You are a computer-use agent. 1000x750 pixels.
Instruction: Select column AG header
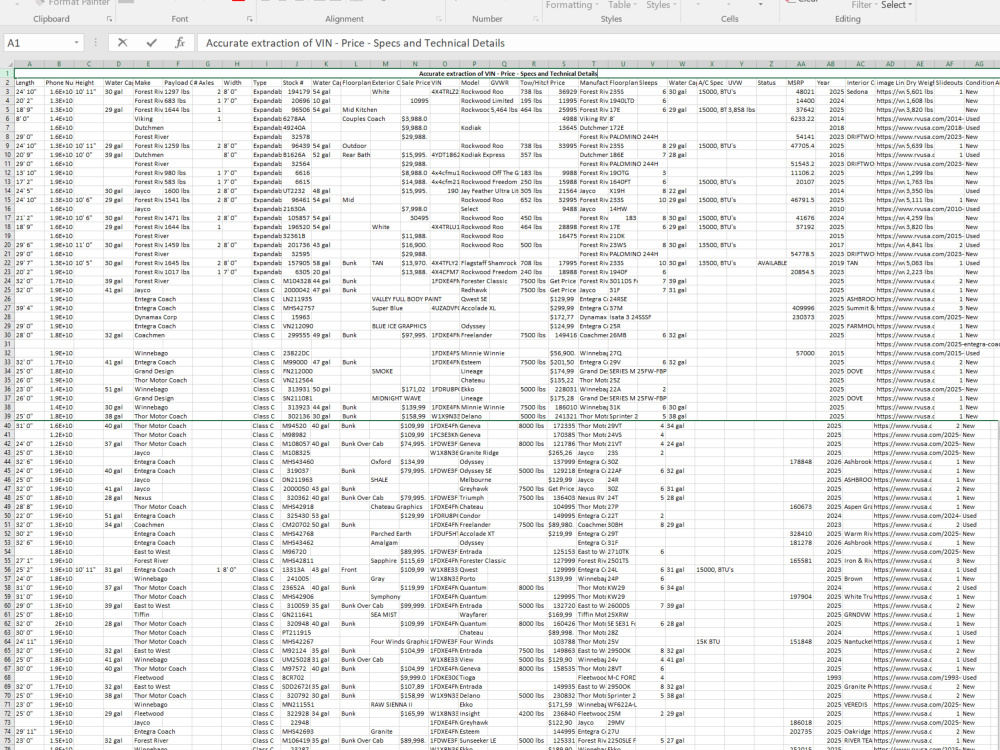(x=979, y=64)
